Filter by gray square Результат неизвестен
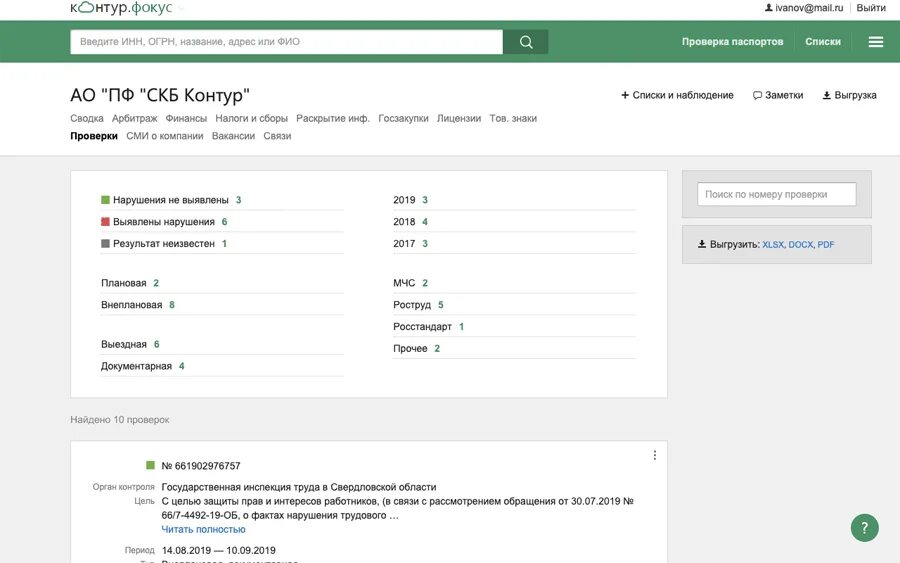This screenshot has width=900, height=563. click(x=106, y=243)
